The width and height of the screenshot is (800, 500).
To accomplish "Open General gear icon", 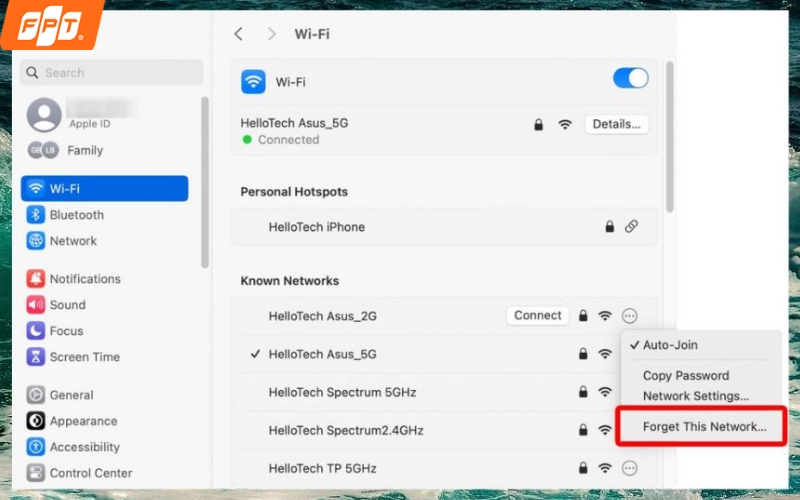I will [36, 395].
